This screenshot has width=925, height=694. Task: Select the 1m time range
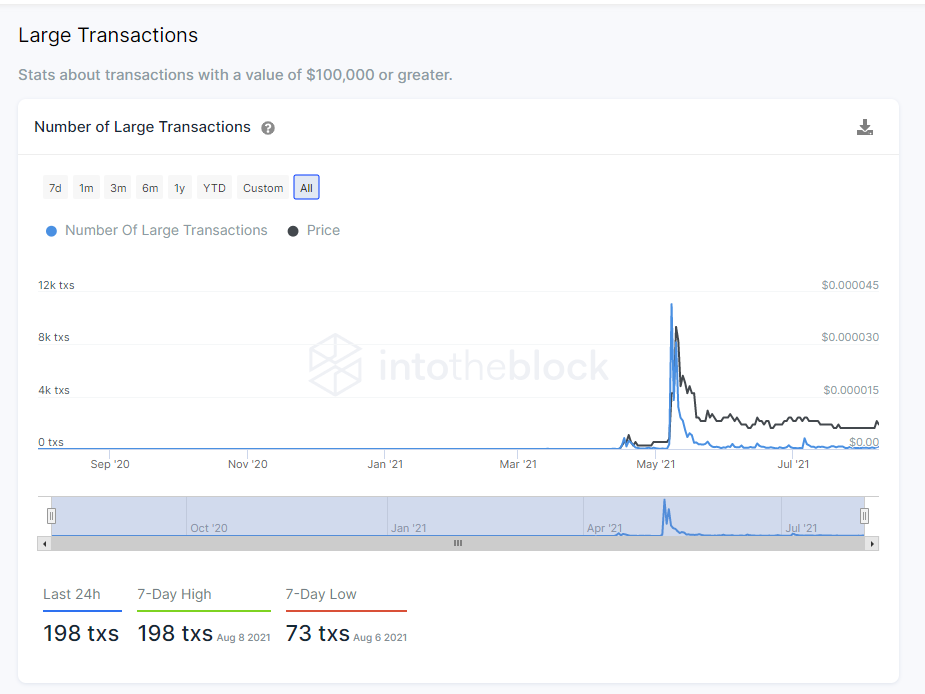coord(87,188)
